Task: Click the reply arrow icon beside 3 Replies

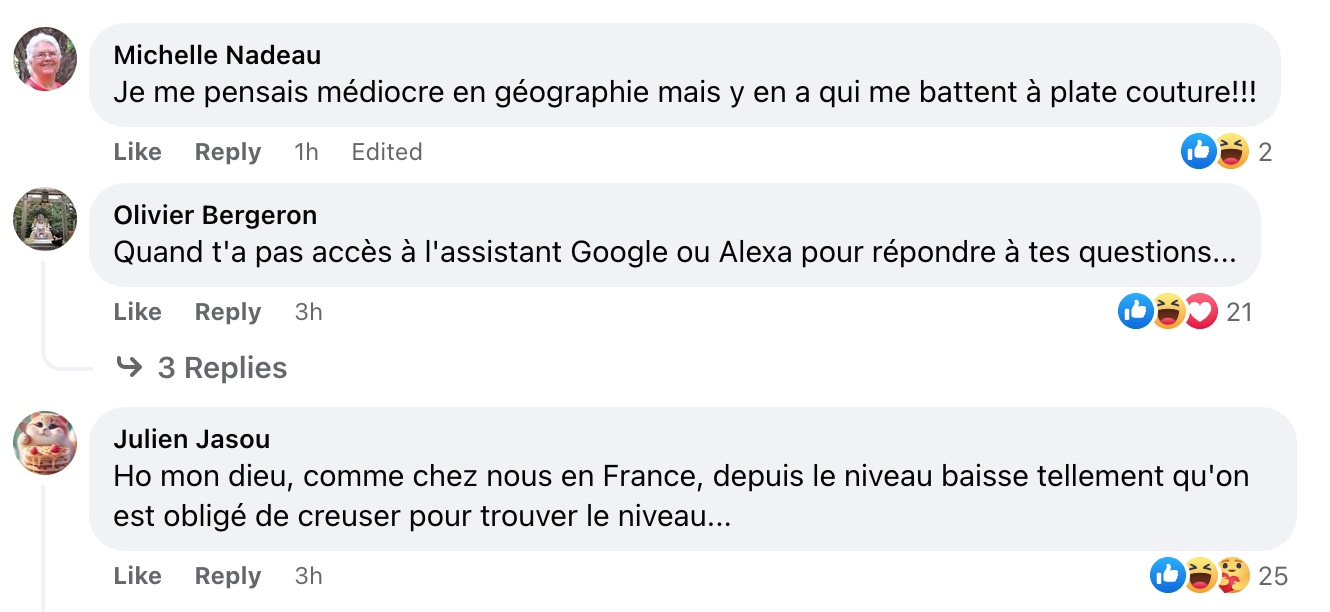Action: tap(129, 368)
